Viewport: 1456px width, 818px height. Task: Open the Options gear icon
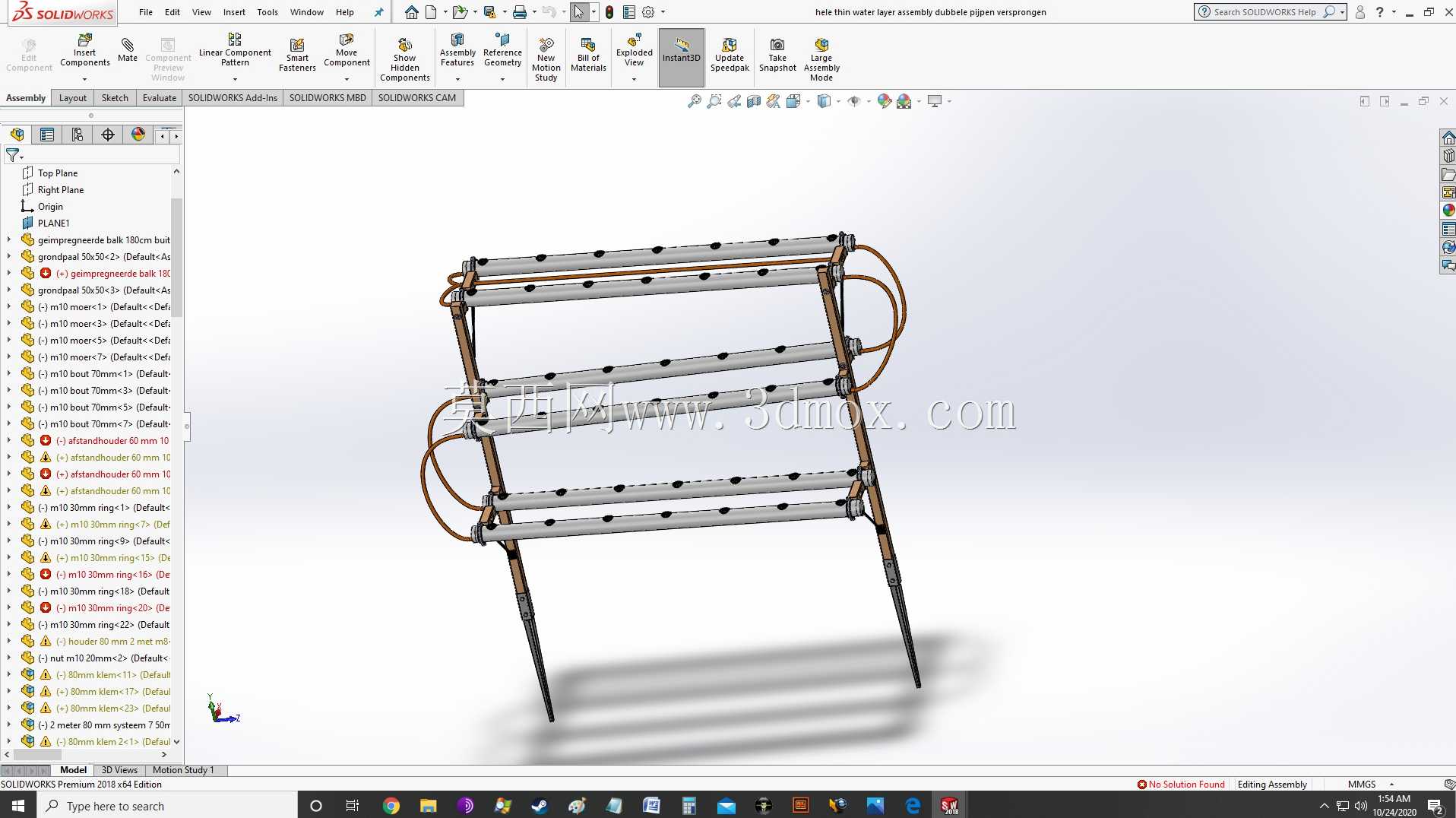coord(648,12)
